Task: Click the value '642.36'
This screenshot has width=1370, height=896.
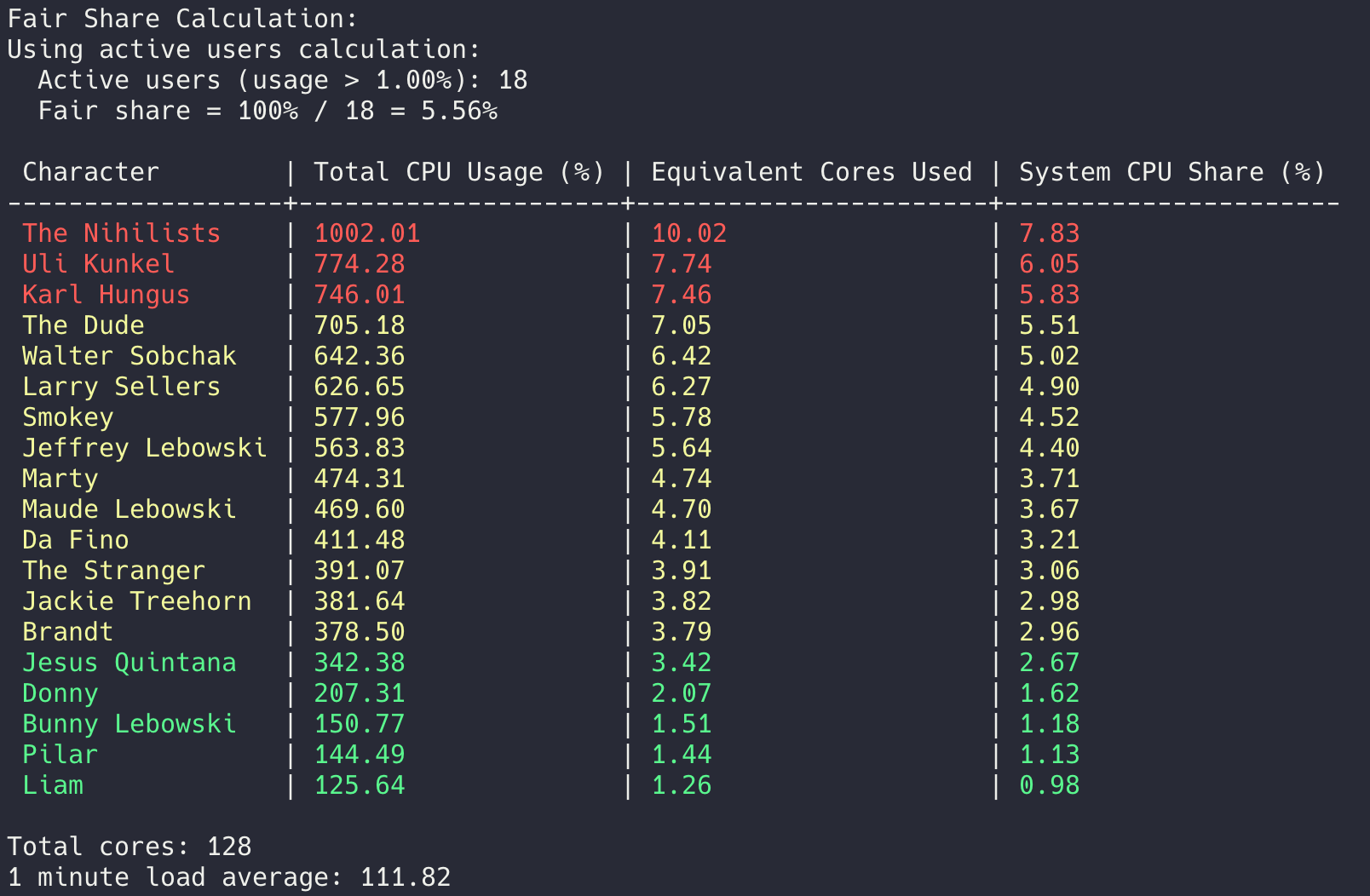Action: click(x=360, y=356)
